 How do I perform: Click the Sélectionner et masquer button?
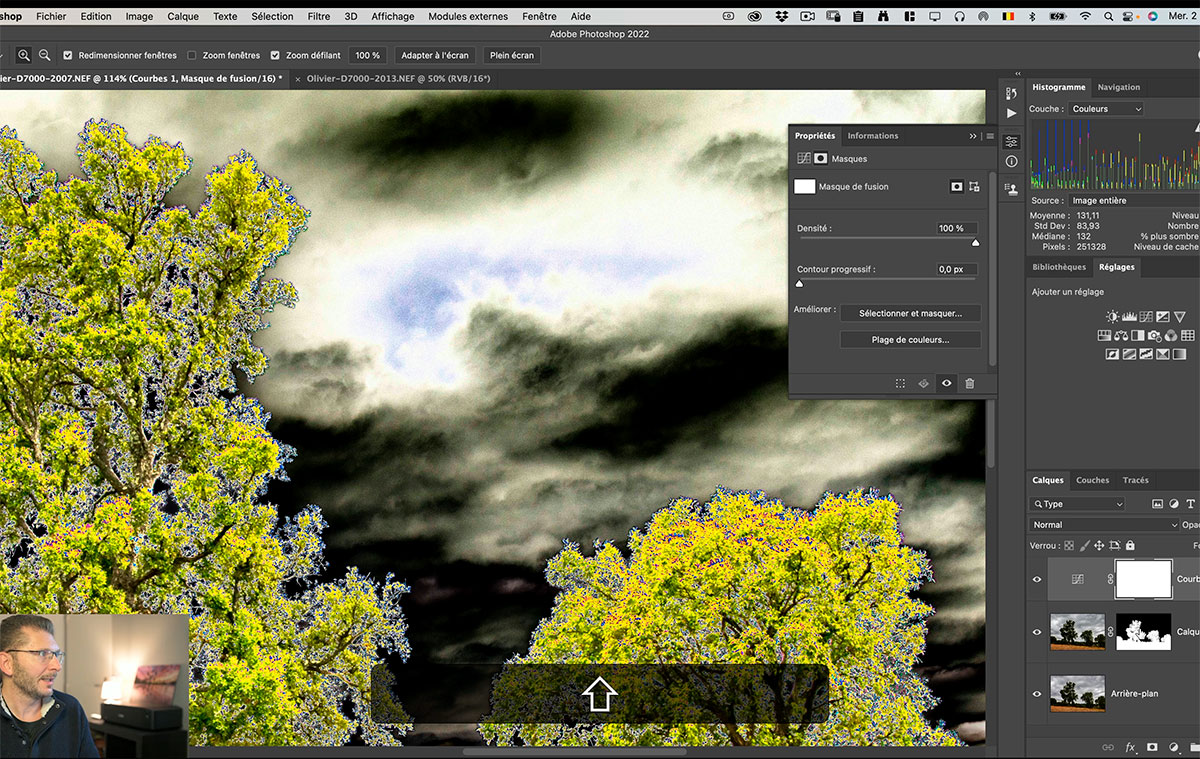(910, 313)
